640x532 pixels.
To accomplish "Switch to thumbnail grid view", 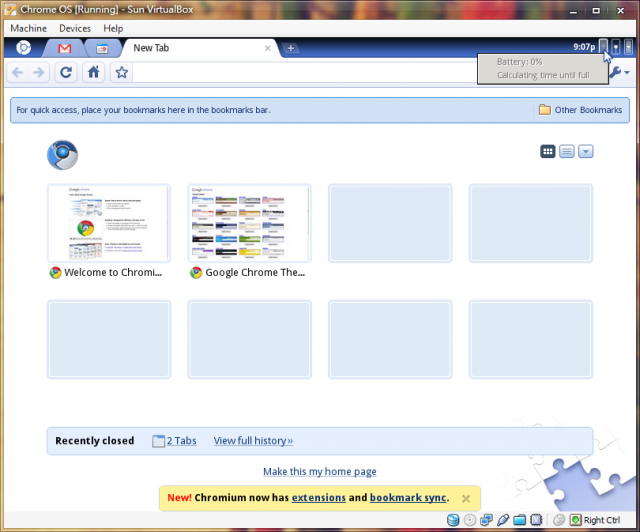I will 548,151.
